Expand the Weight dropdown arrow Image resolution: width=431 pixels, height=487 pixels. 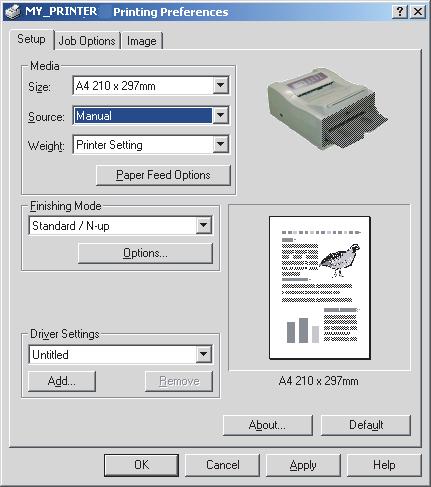click(x=220, y=144)
